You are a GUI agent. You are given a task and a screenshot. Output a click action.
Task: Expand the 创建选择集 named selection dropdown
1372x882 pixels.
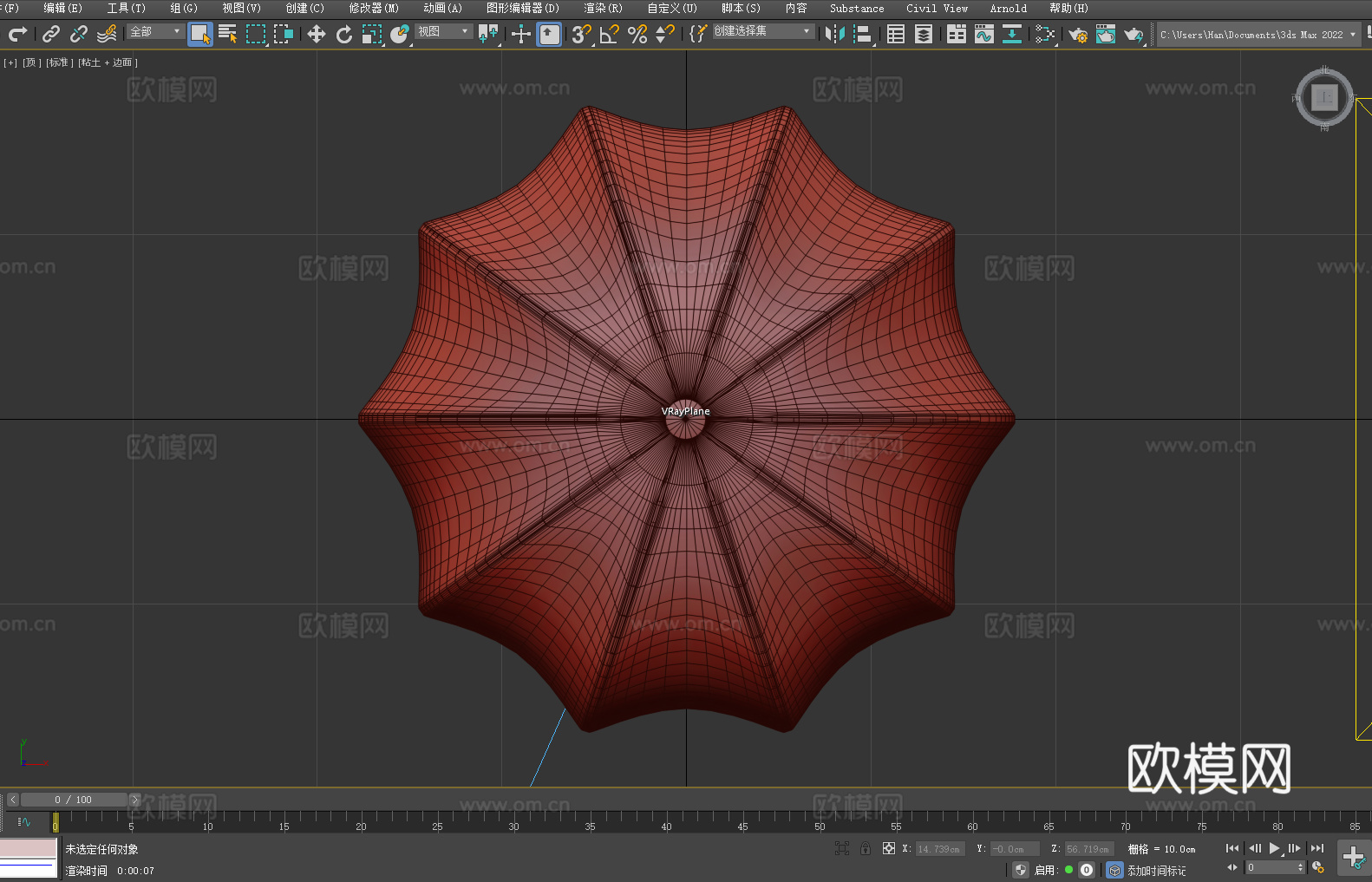coord(762,31)
